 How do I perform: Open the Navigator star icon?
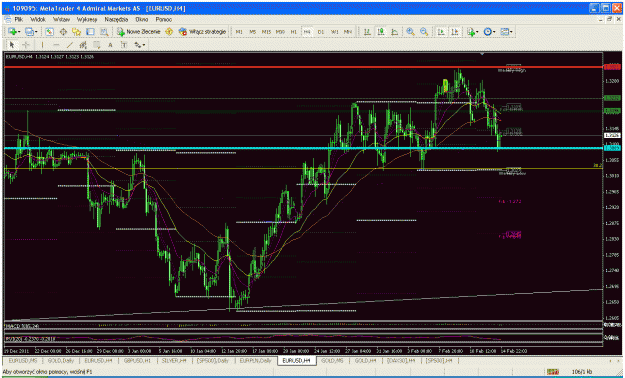[x=77, y=32]
